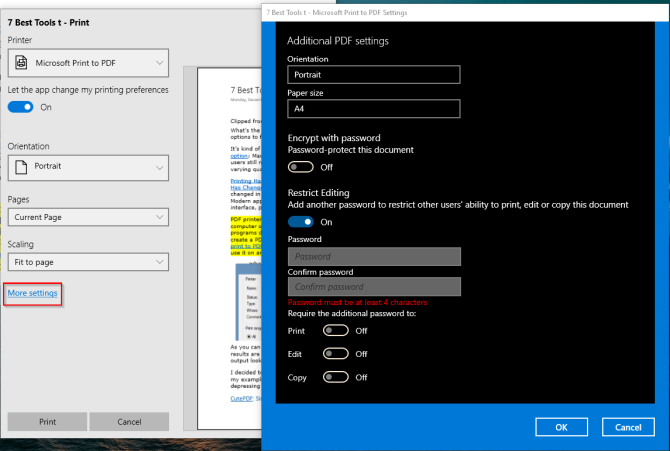
Task: Switch on the Copy password requirement
Action: [x=336, y=377]
